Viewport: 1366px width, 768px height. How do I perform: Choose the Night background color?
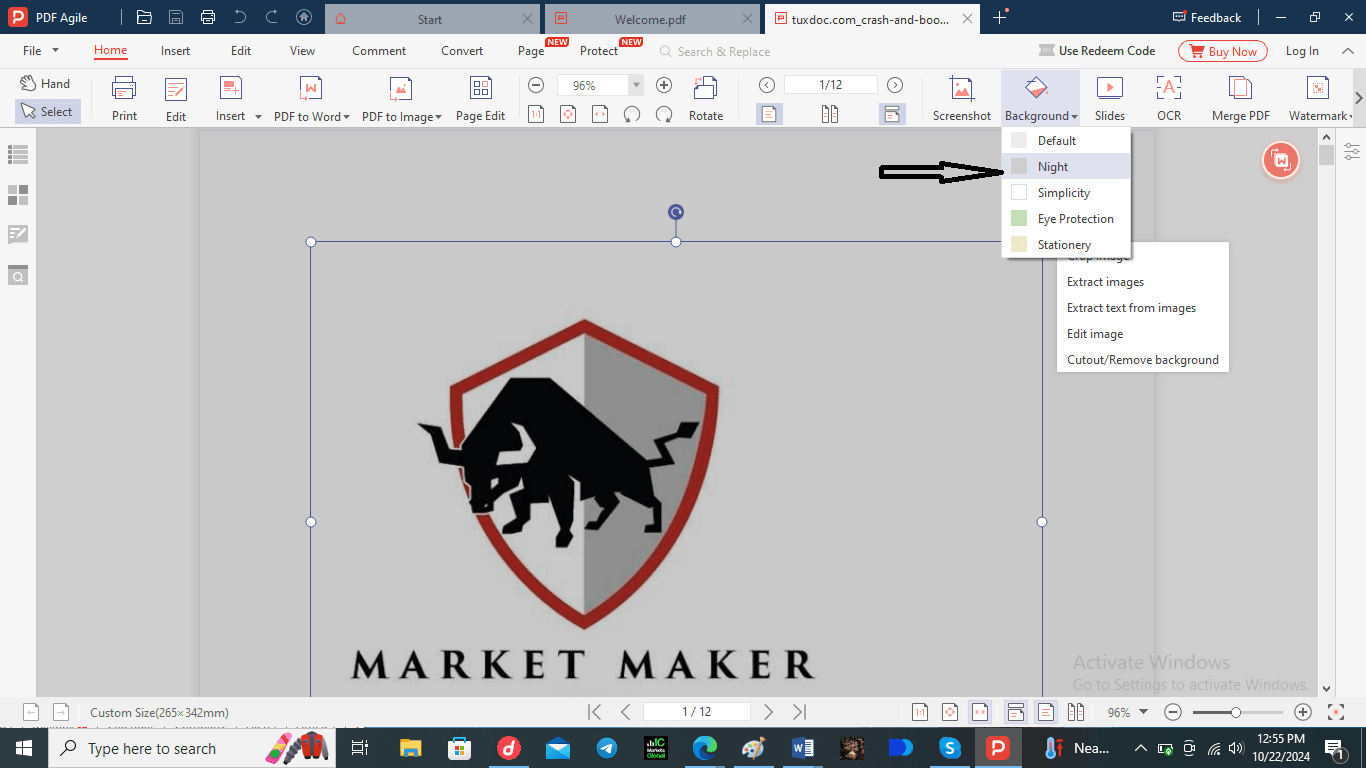[x=1066, y=167]
